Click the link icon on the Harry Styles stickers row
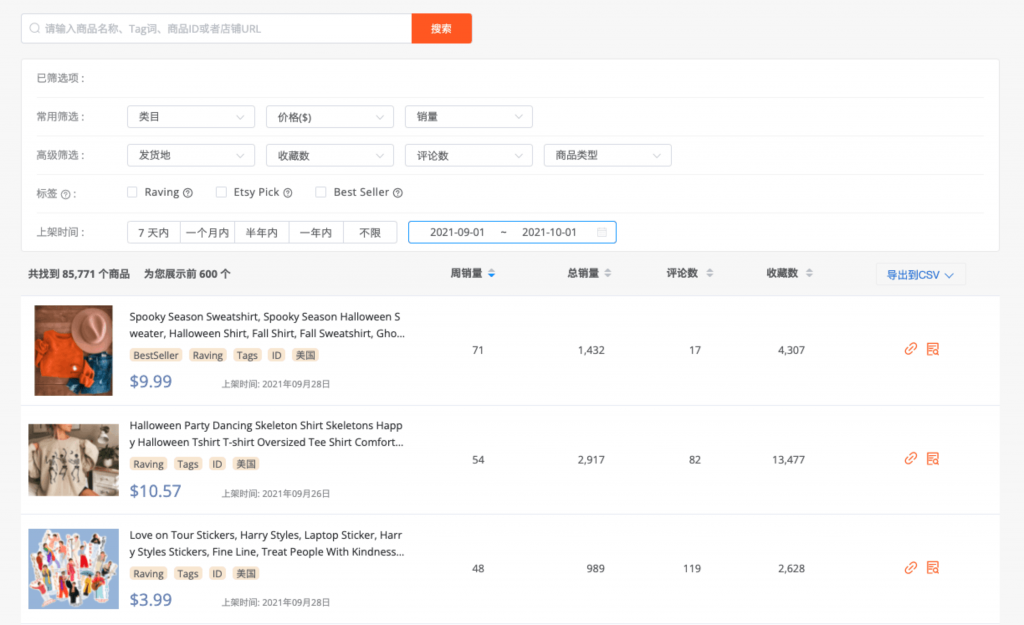Screen dimensions: 1024x625 911,568
